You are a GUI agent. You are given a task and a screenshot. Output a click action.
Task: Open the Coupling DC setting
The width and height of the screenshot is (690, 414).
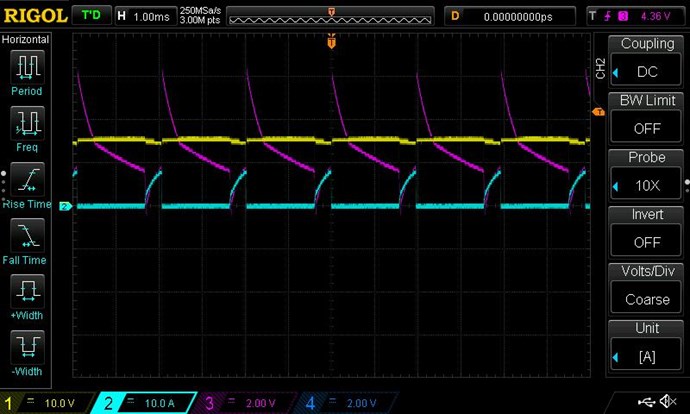coord(646,71)
